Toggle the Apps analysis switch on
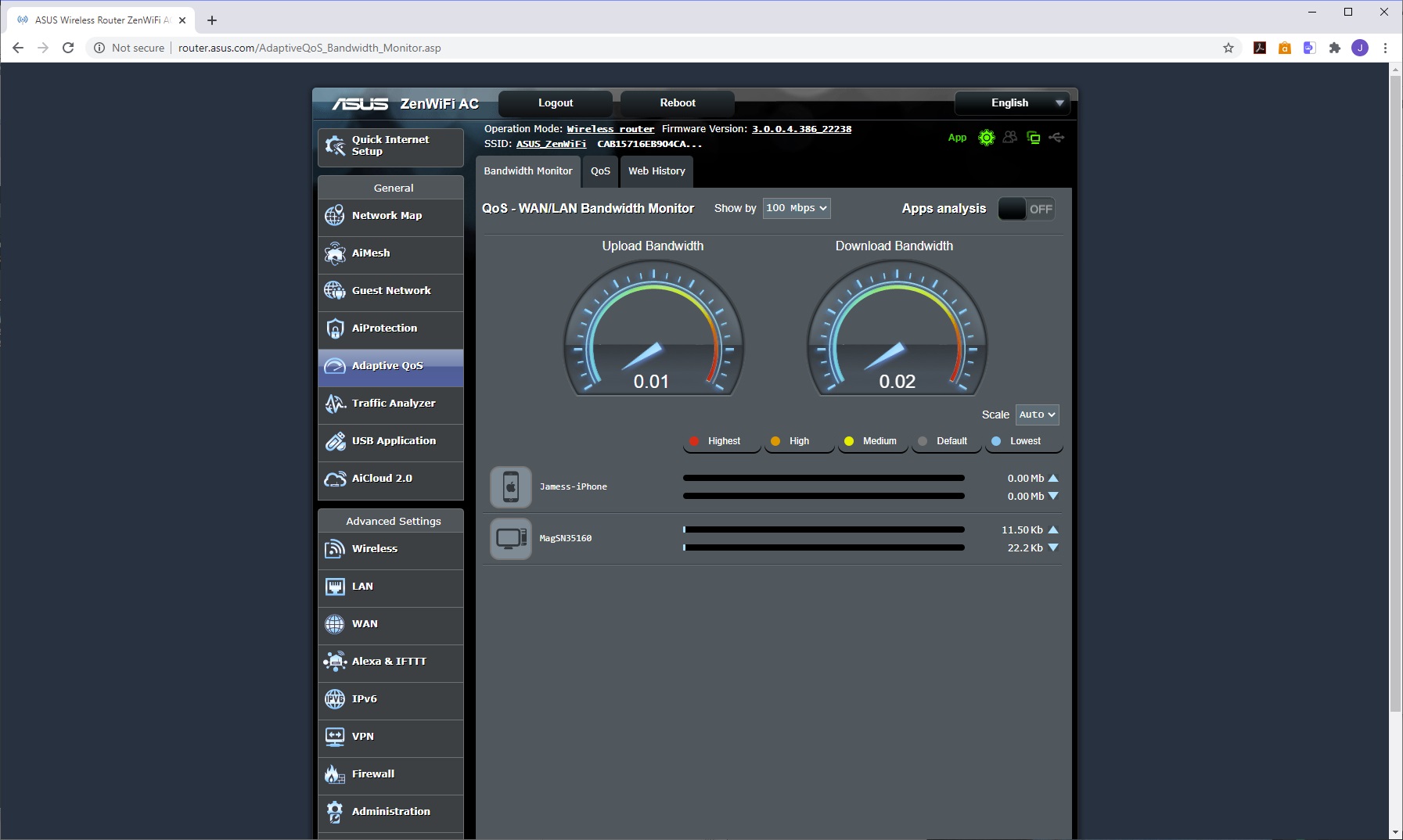Viewport: 1403px width, 840px height. (x=1027, y=209)
